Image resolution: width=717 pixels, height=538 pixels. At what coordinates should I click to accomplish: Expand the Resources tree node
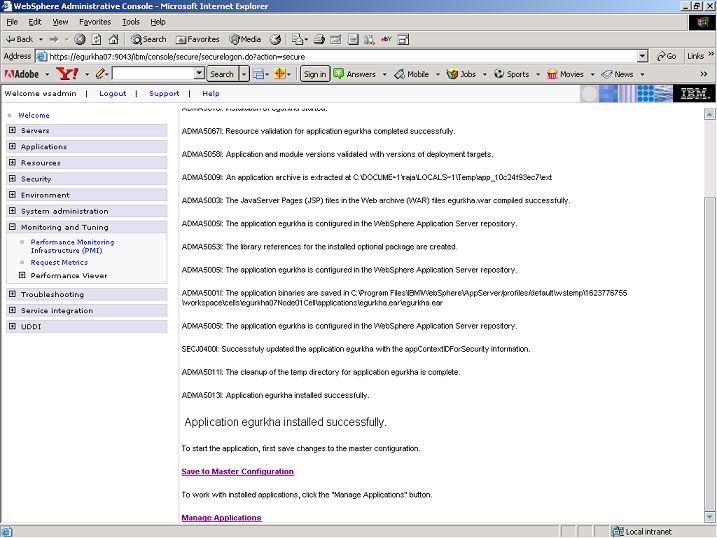pos(12,162)
